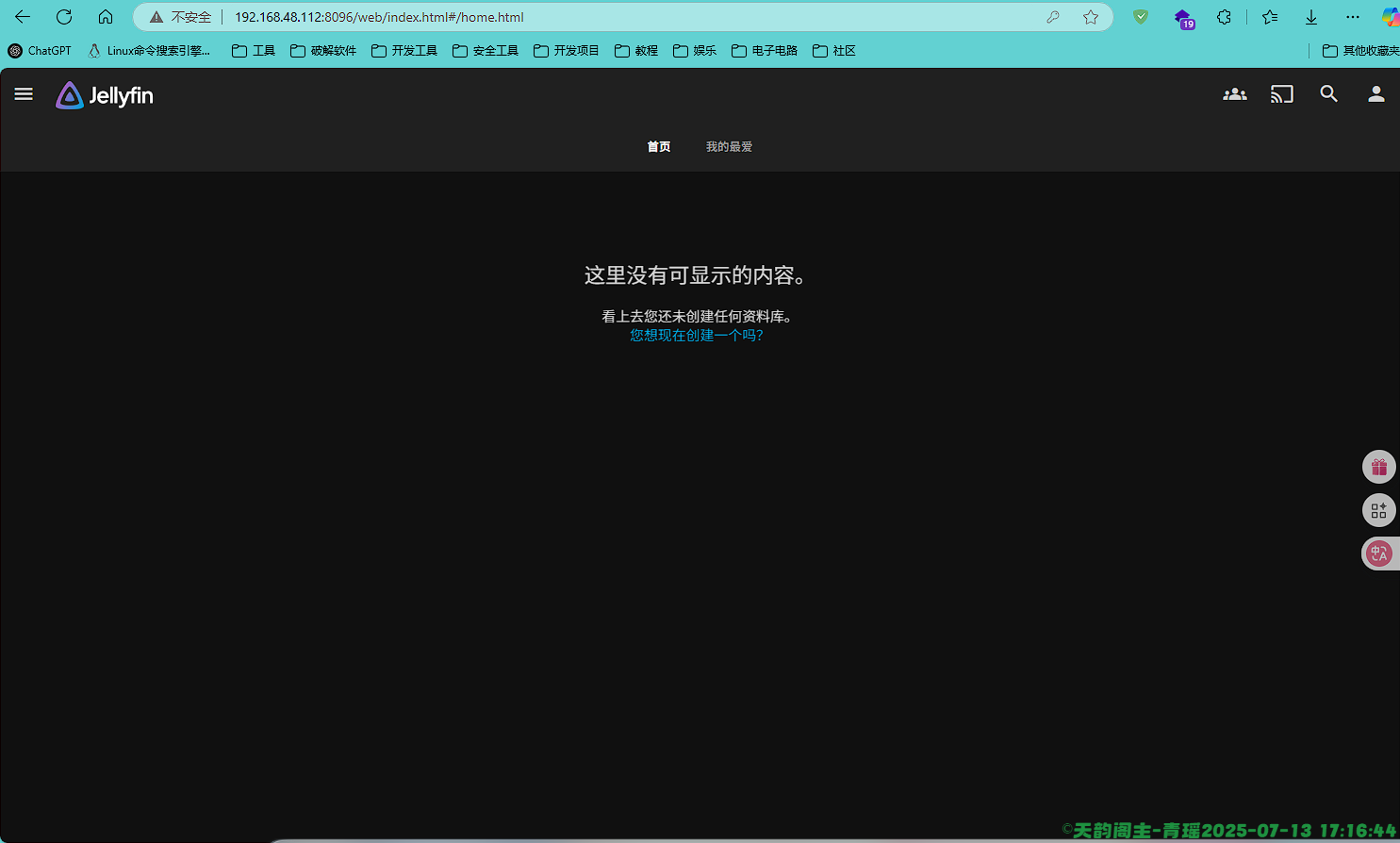Image resolution: width=1400 pixels, height=843 pixels.
Task: Click the Jellyfin logo
Action: click(104, 94)
